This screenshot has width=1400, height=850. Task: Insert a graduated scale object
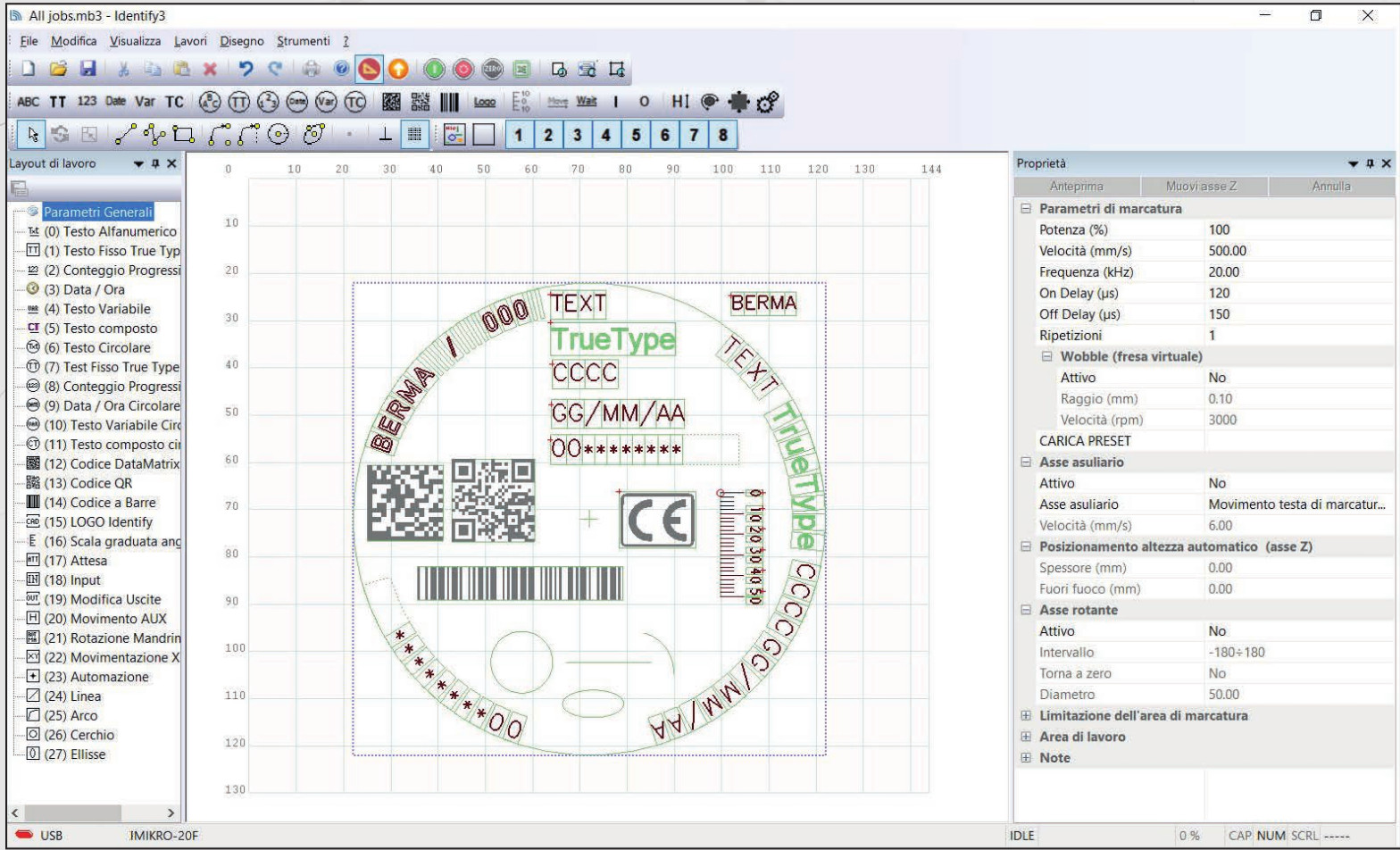tap(521, 102)
